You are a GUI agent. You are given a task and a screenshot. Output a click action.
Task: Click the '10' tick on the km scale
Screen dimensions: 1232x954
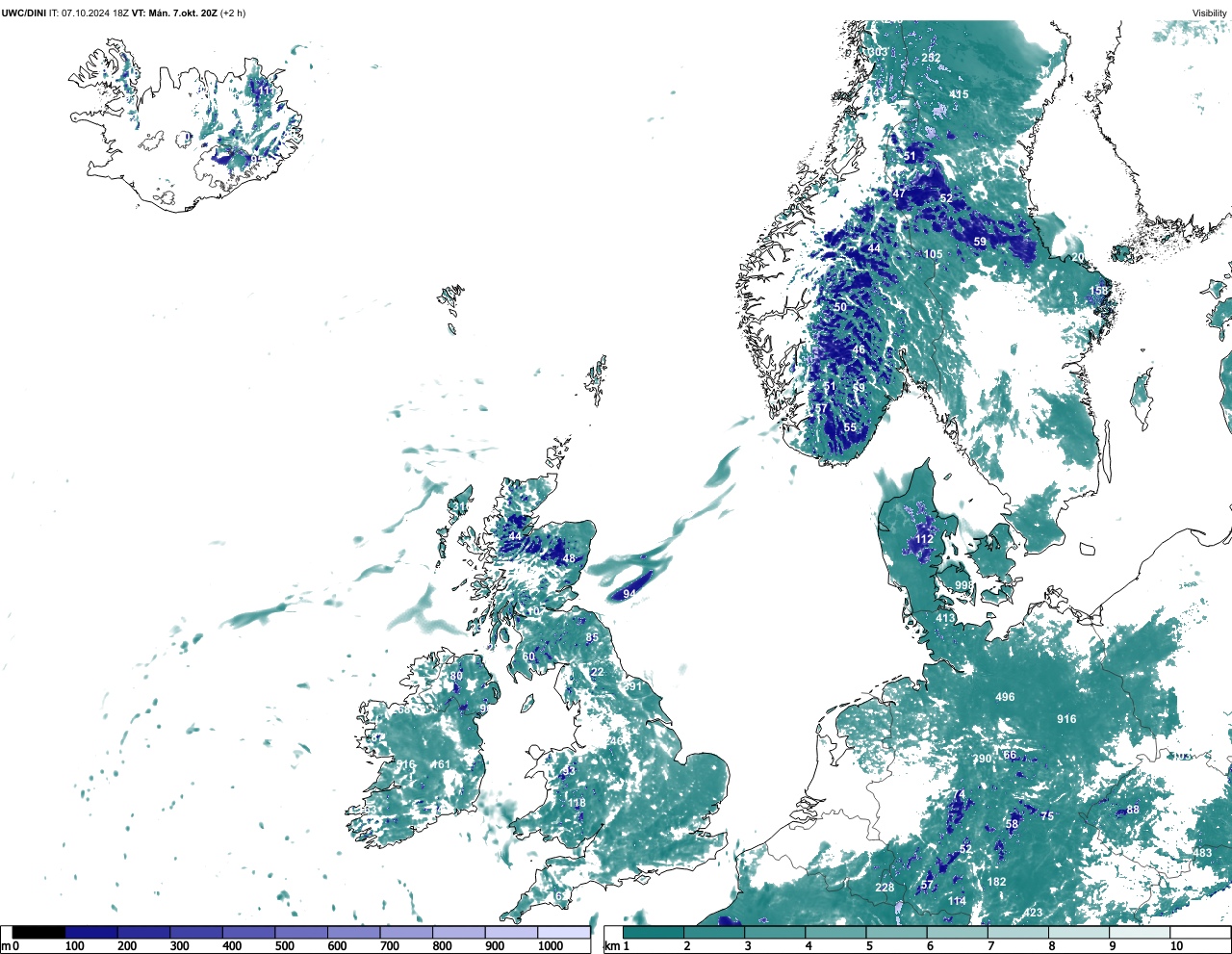point(1176,946)
